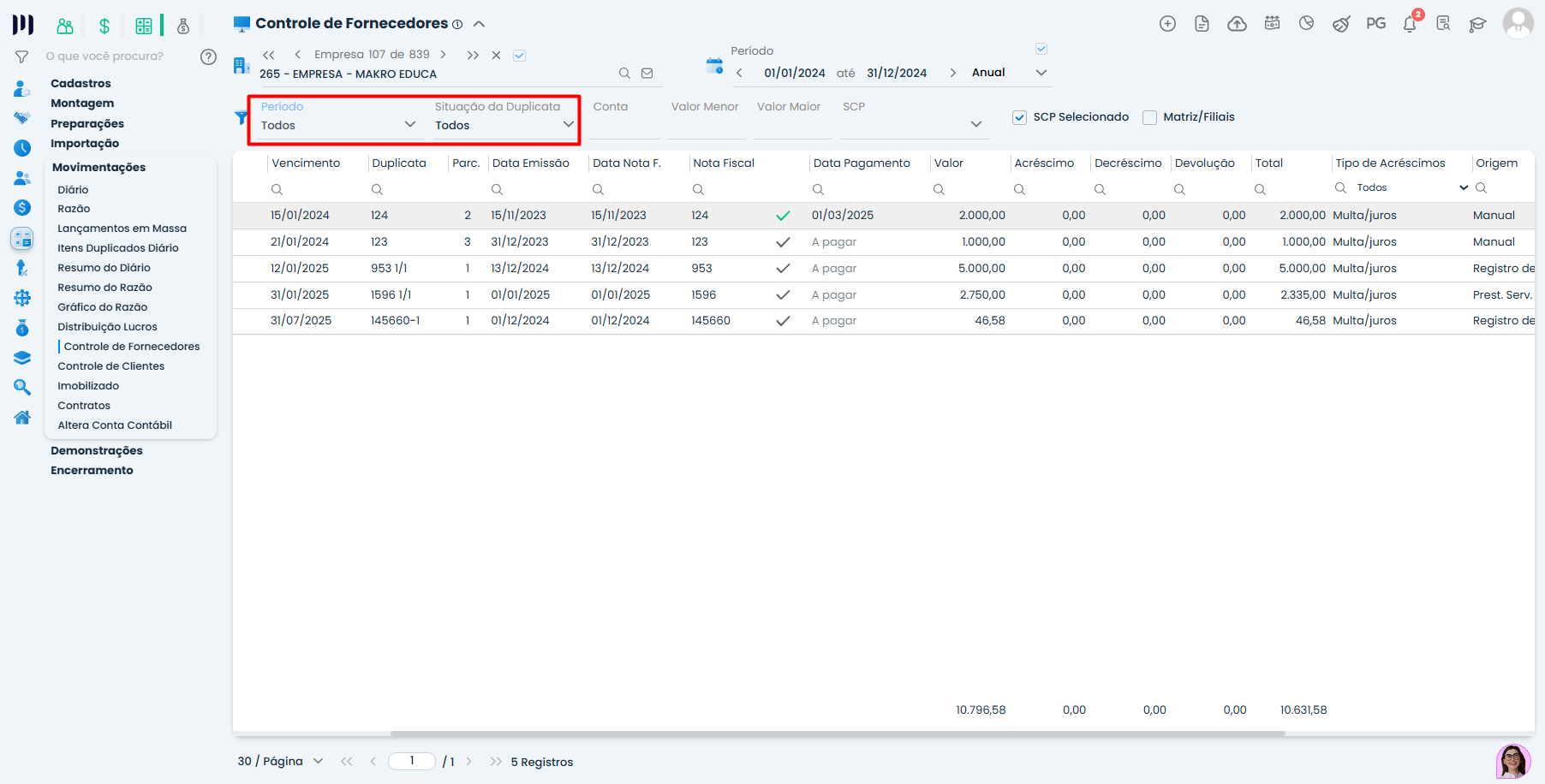Click the funnel filter icon beside Período
This screenshot has height=784, width=1545.
click(242, 117)
